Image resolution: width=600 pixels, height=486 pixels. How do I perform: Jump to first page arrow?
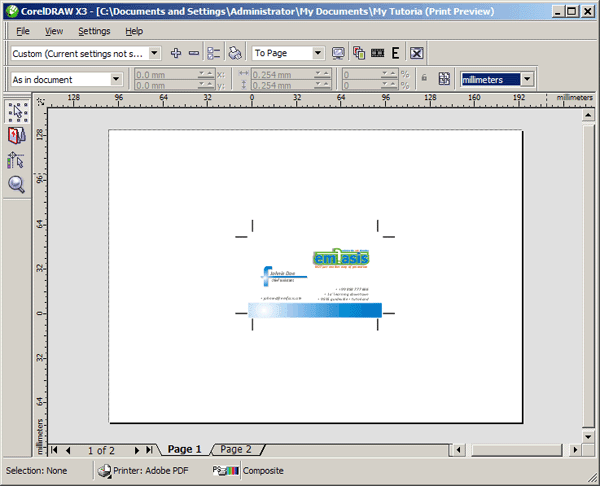[x=54, y=450]
